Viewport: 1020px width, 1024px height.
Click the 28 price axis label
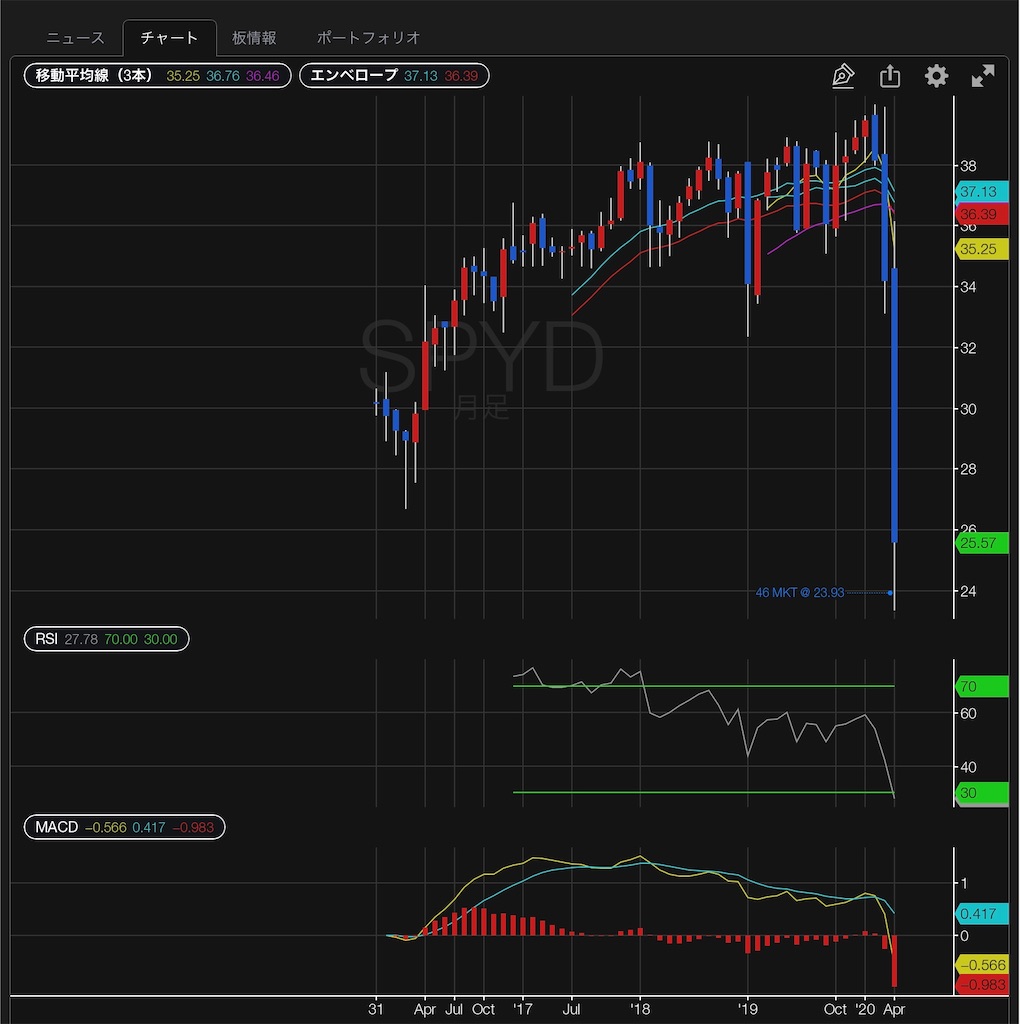click(x=968, y=469)
